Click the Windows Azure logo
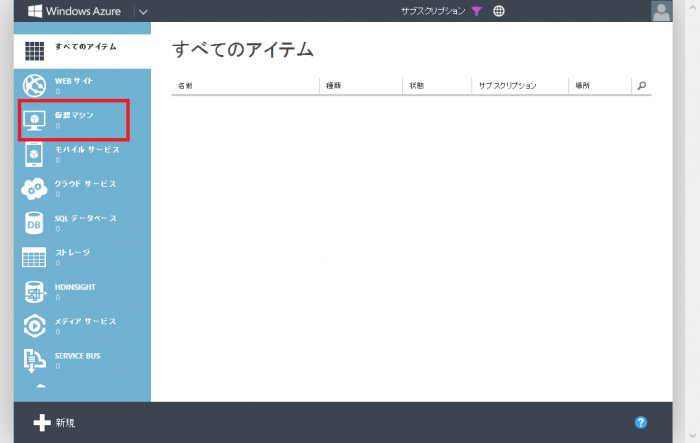This screenshot has height=443, width=700. tap(74, 11)
